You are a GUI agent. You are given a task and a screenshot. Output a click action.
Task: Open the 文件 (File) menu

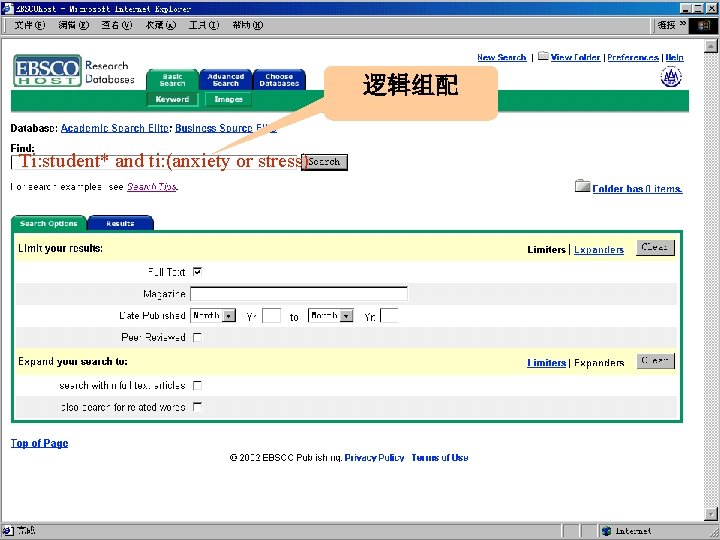point(29,25)
